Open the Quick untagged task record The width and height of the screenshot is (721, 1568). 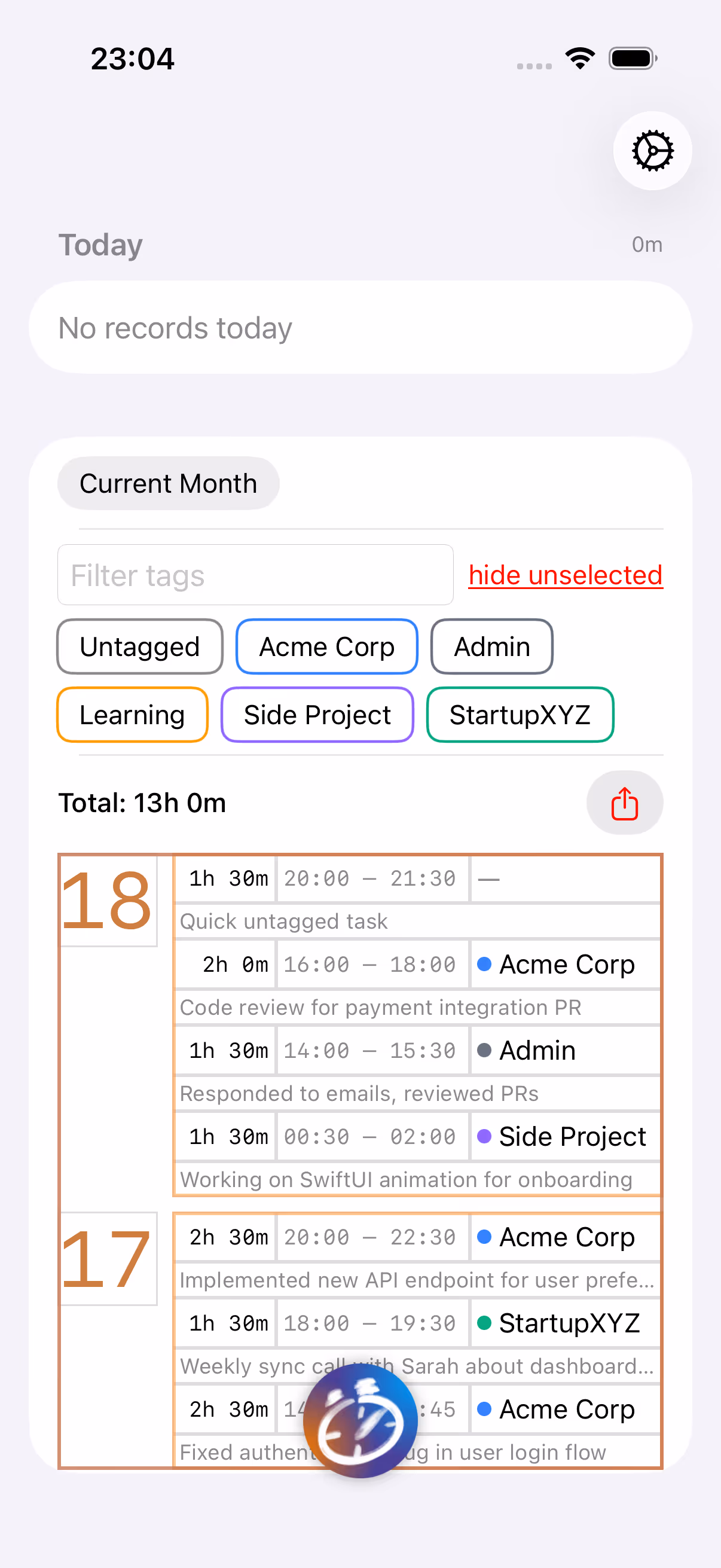tap(417, 921)
